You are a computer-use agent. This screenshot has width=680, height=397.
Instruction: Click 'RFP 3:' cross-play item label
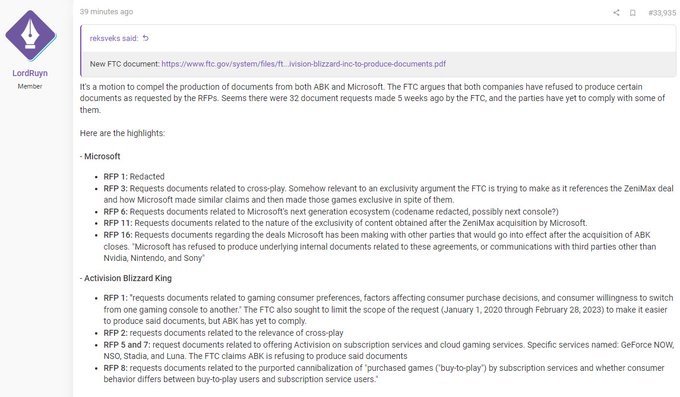pyautogui.click(x=115, y=188)
